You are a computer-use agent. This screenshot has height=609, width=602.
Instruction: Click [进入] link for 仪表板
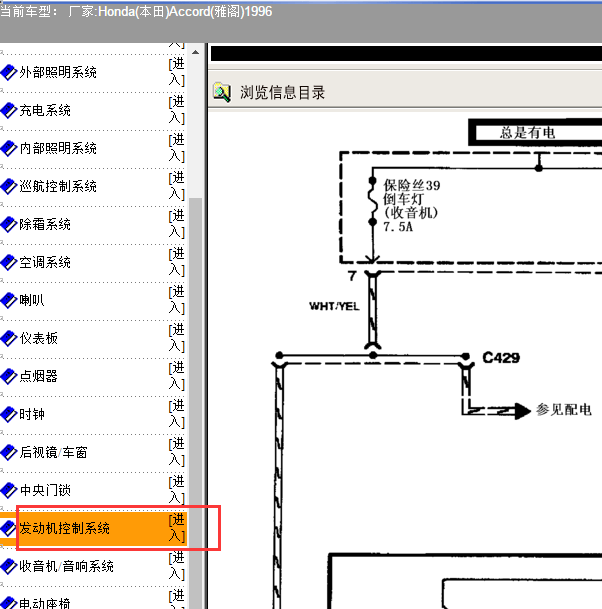coord(177,338)
